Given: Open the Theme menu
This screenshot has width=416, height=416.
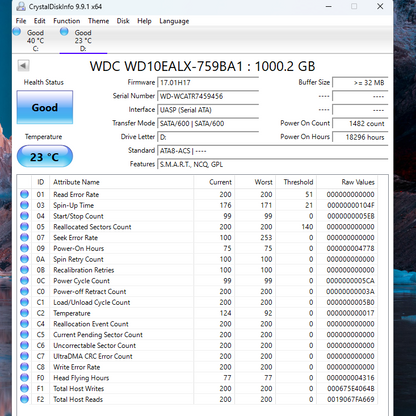Looking at the screenshot, I should (x=98, y=21).
